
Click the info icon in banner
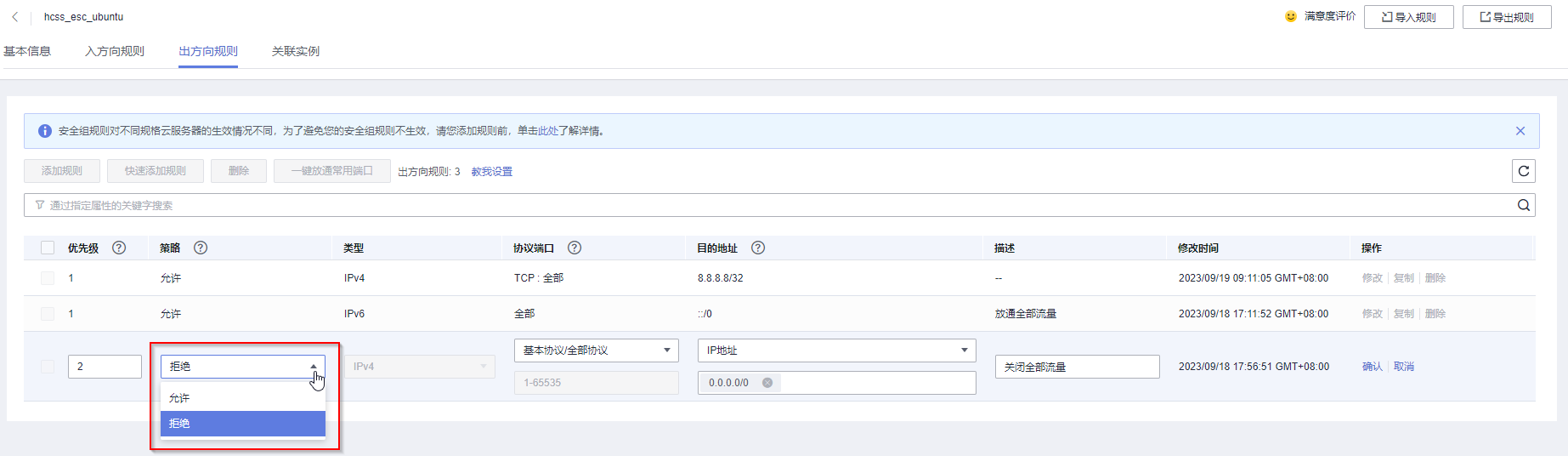coord(45,131)
